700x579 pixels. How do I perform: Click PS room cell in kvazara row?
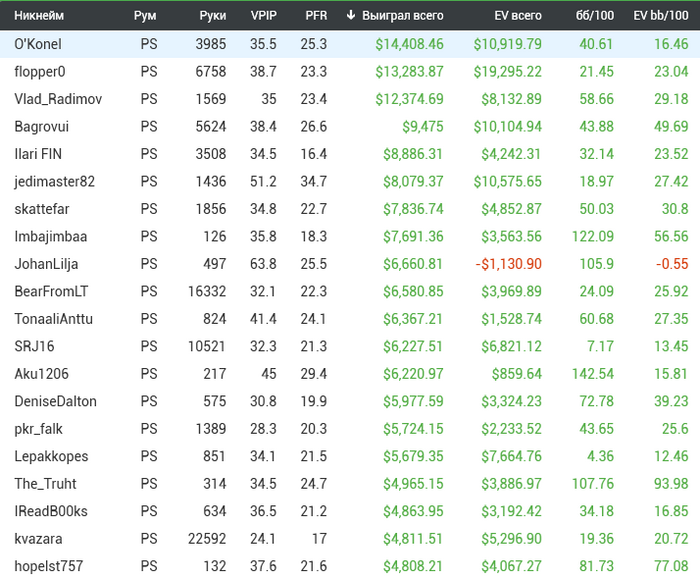click(x=149, y=539)
